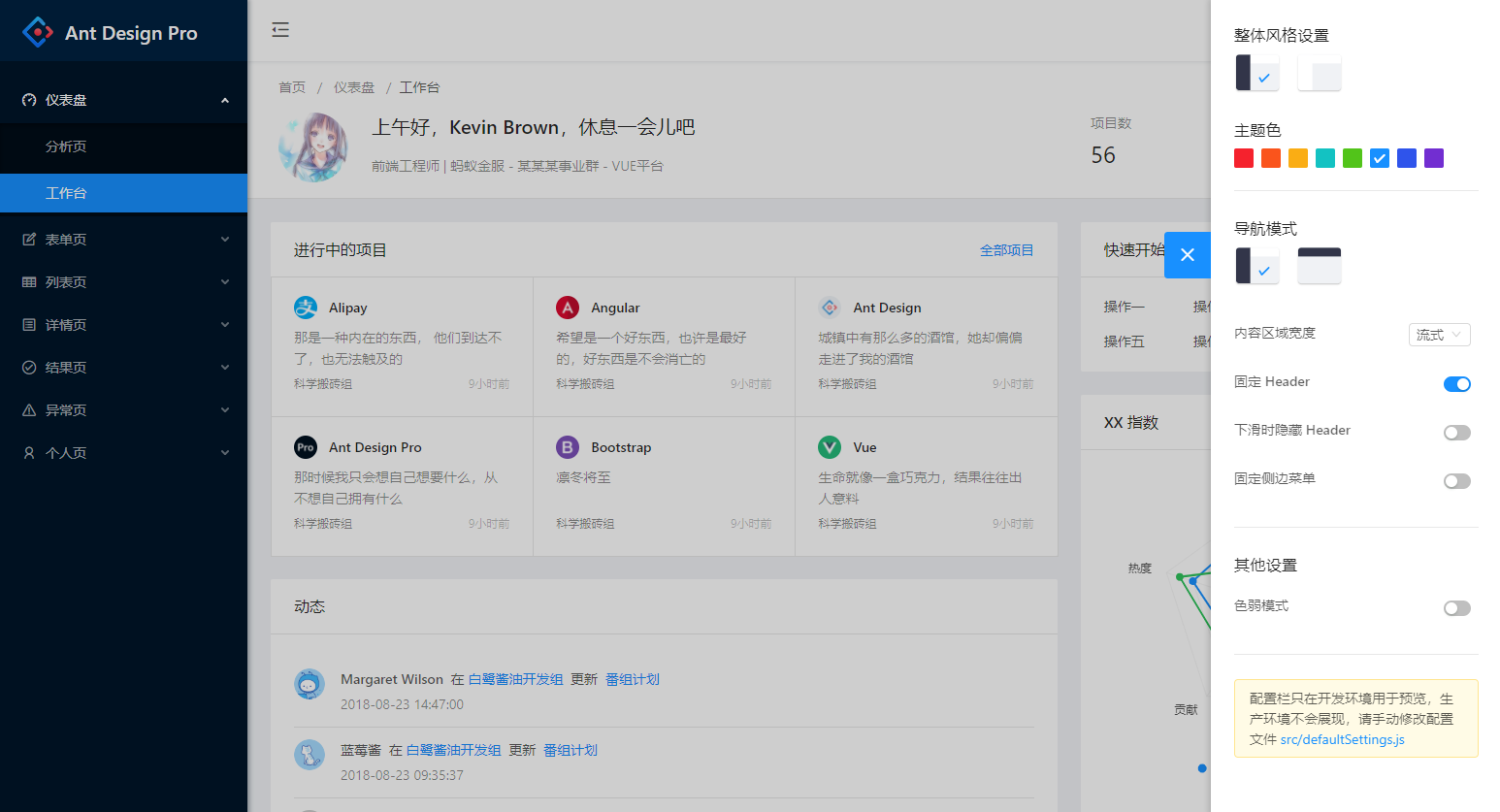Pick the geek blue theme color
Viewport: 1500px width, 812px height.
pyautogui.click(x=1407, y=158)
